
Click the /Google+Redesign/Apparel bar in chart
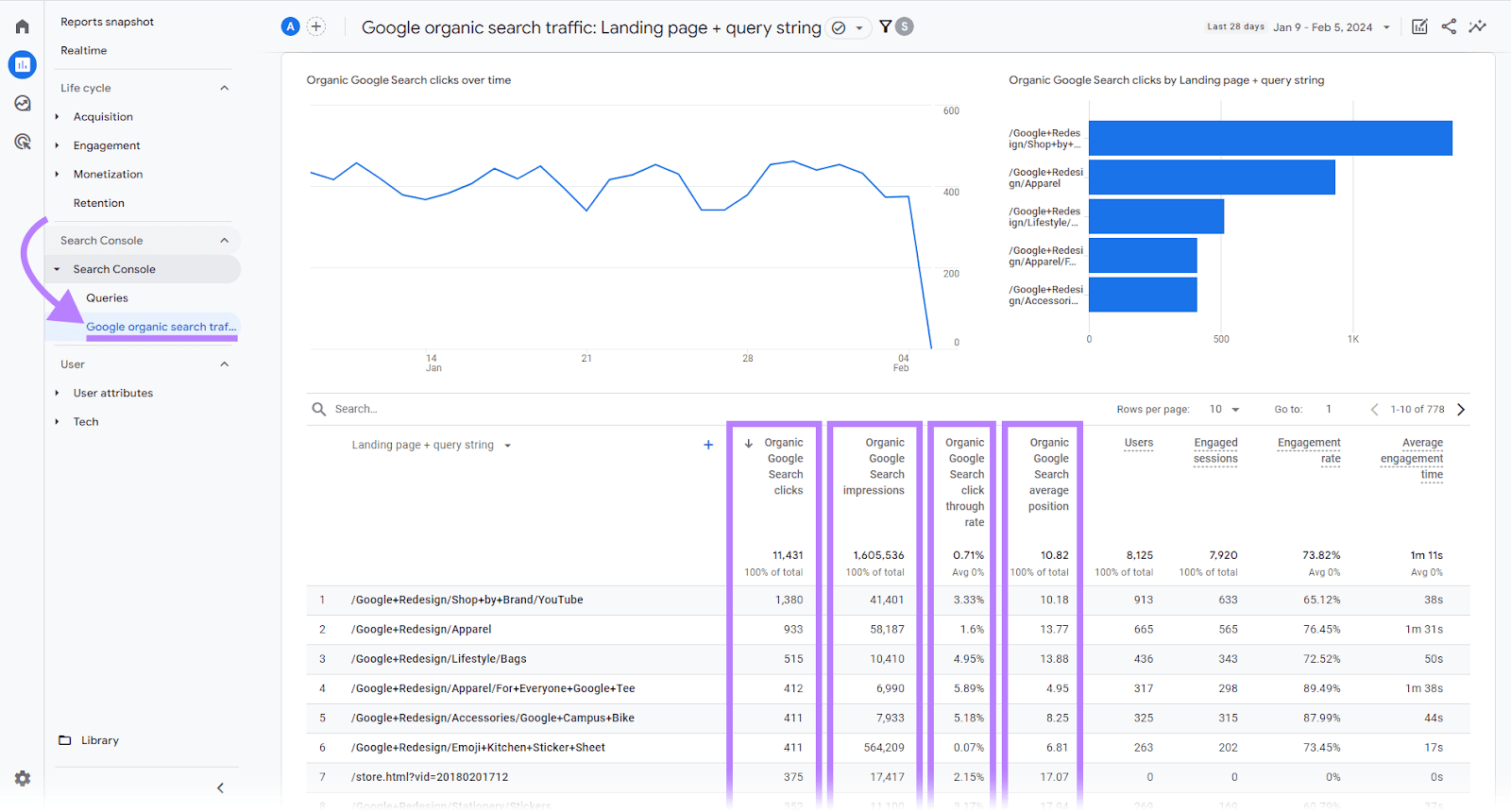tap(1212, 178)
